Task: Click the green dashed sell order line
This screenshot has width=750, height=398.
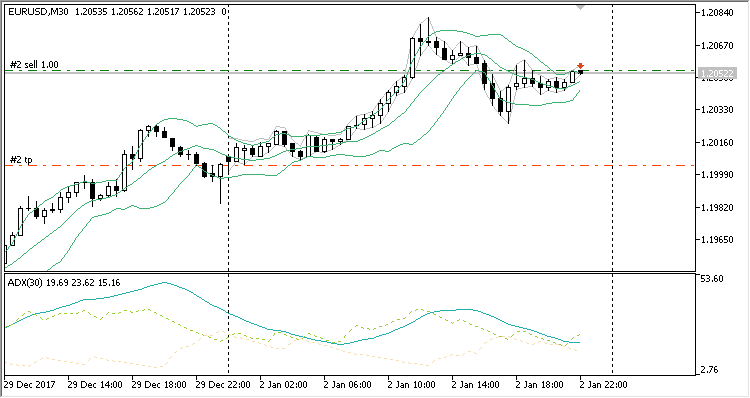Action: [x=349, y=71]
